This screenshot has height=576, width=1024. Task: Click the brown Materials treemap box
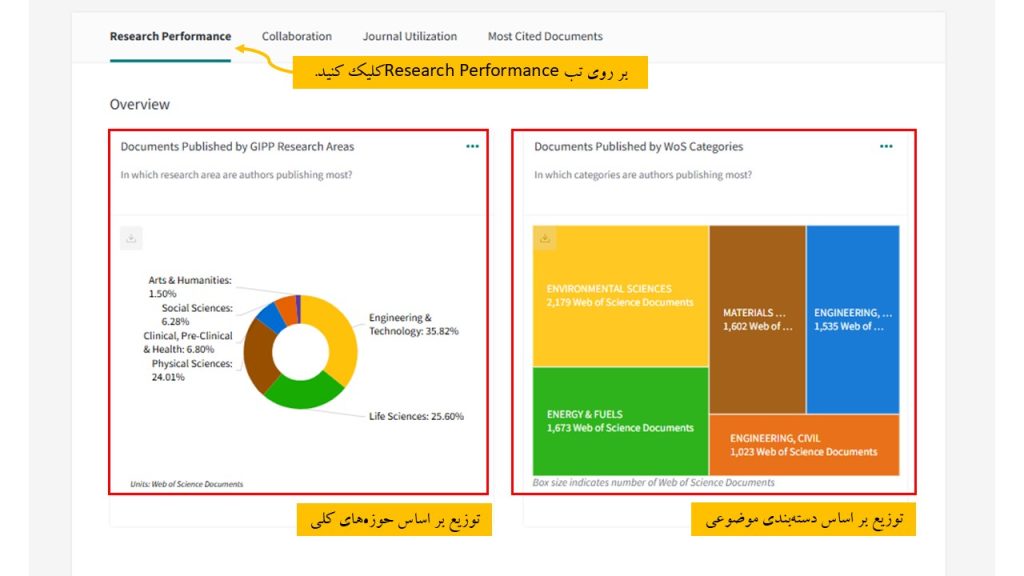[757, 319]
